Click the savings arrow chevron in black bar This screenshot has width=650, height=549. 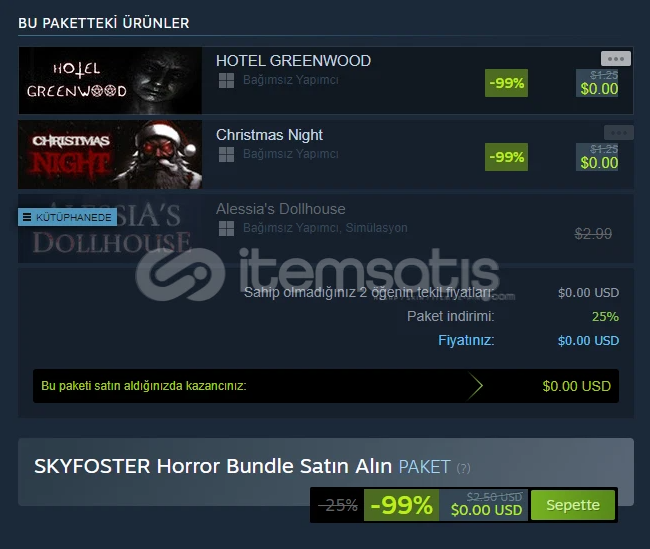[475, 386]
